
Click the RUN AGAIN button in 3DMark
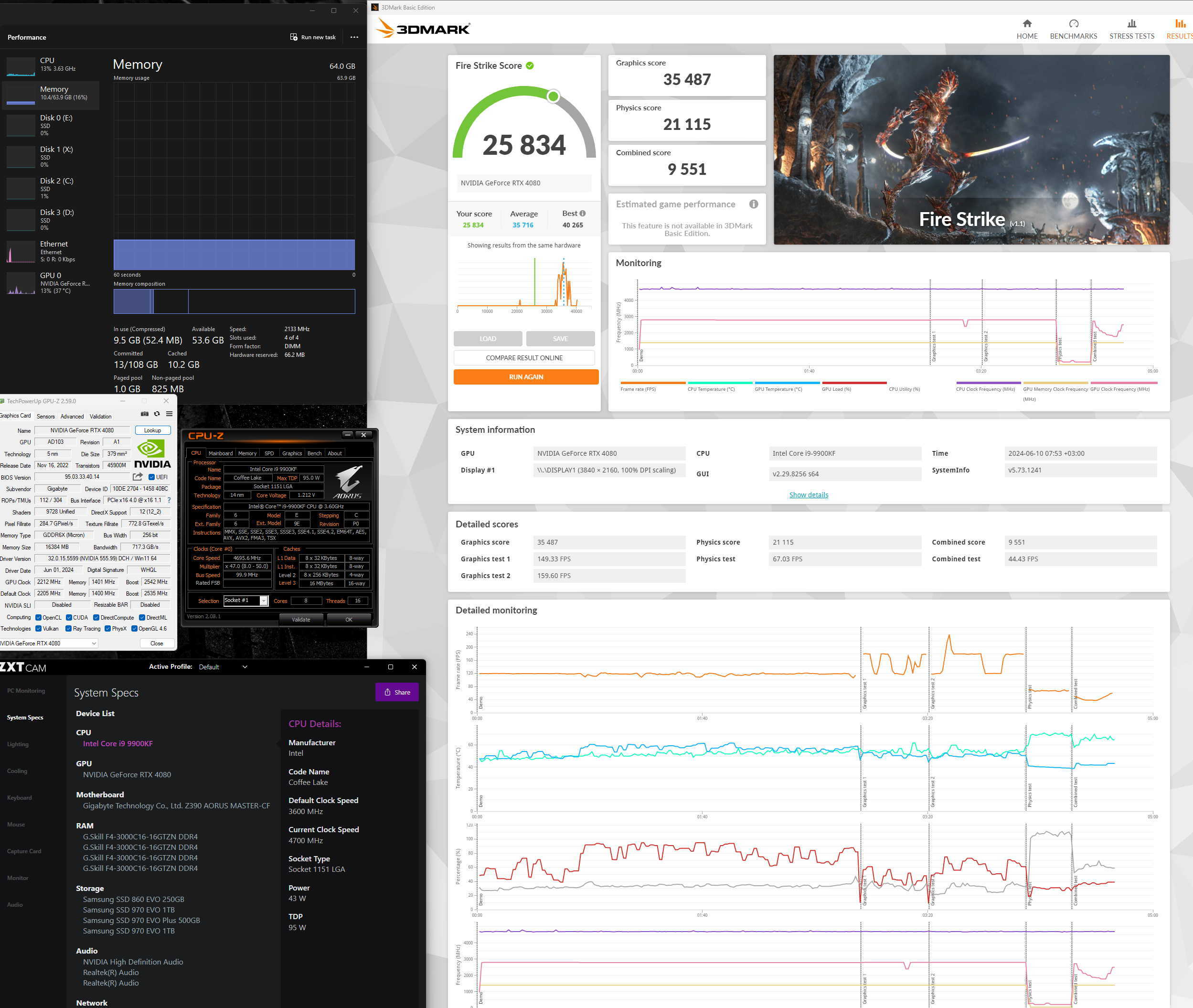(x=526, y=376)
